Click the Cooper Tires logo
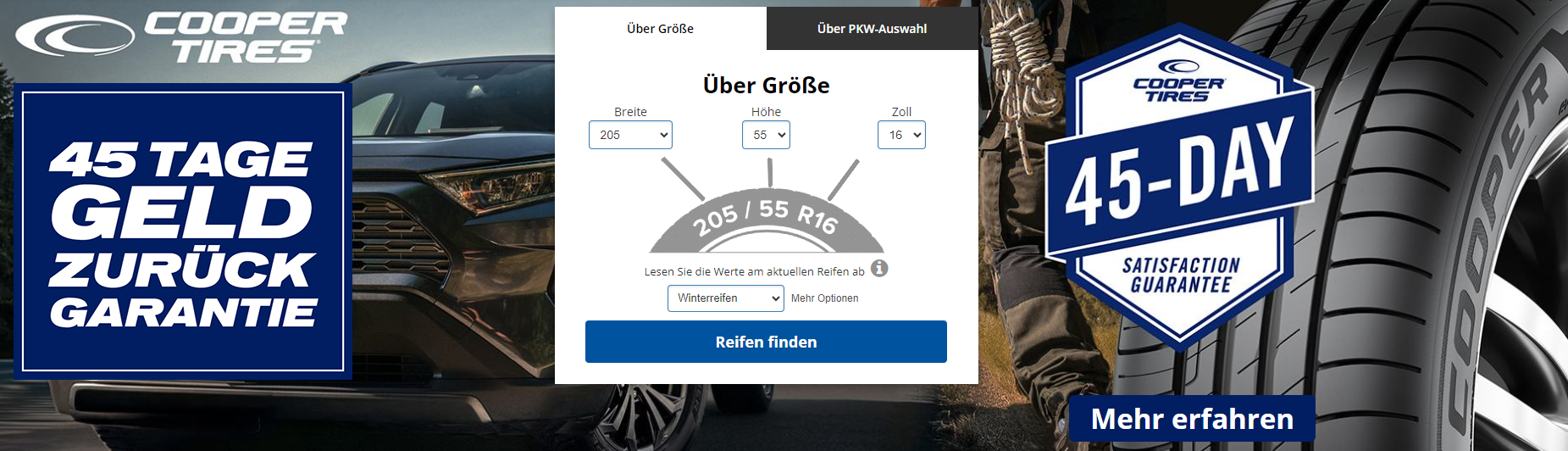The width and height of the screenshot is (1568, 451). [x=181, y=37]
